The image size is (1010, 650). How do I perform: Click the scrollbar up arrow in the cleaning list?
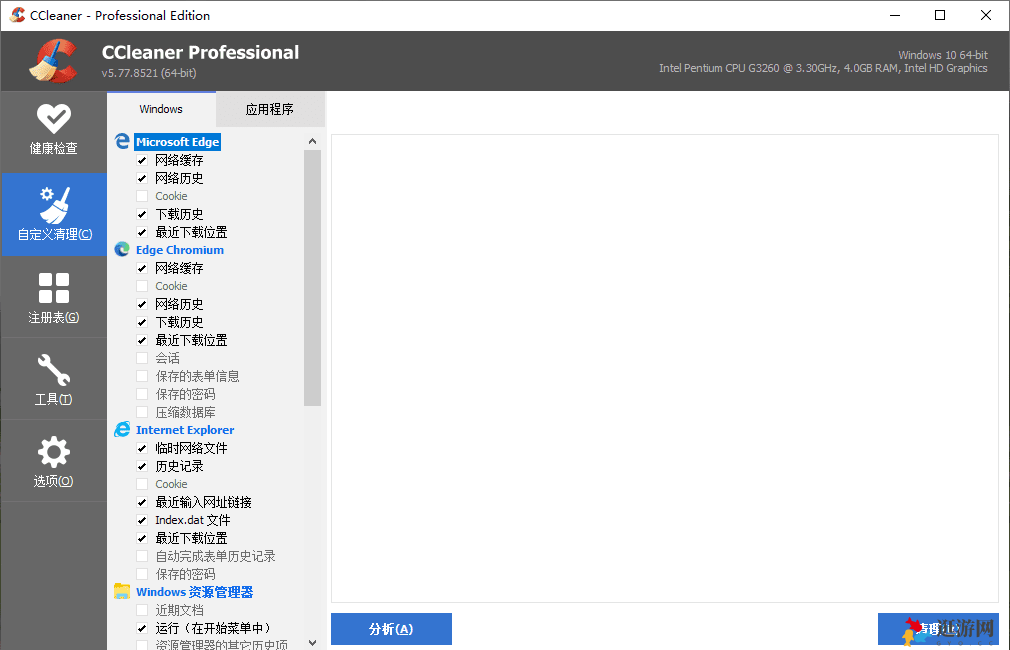click(x=312, y=142)
